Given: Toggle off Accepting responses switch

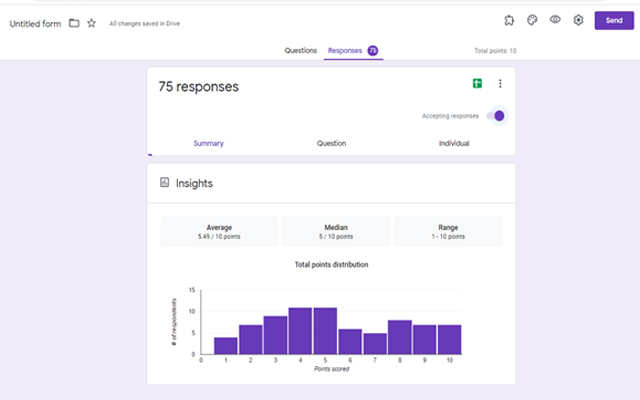Looking at the screenshot, I should pyautogui.click(x=495, y=115).
